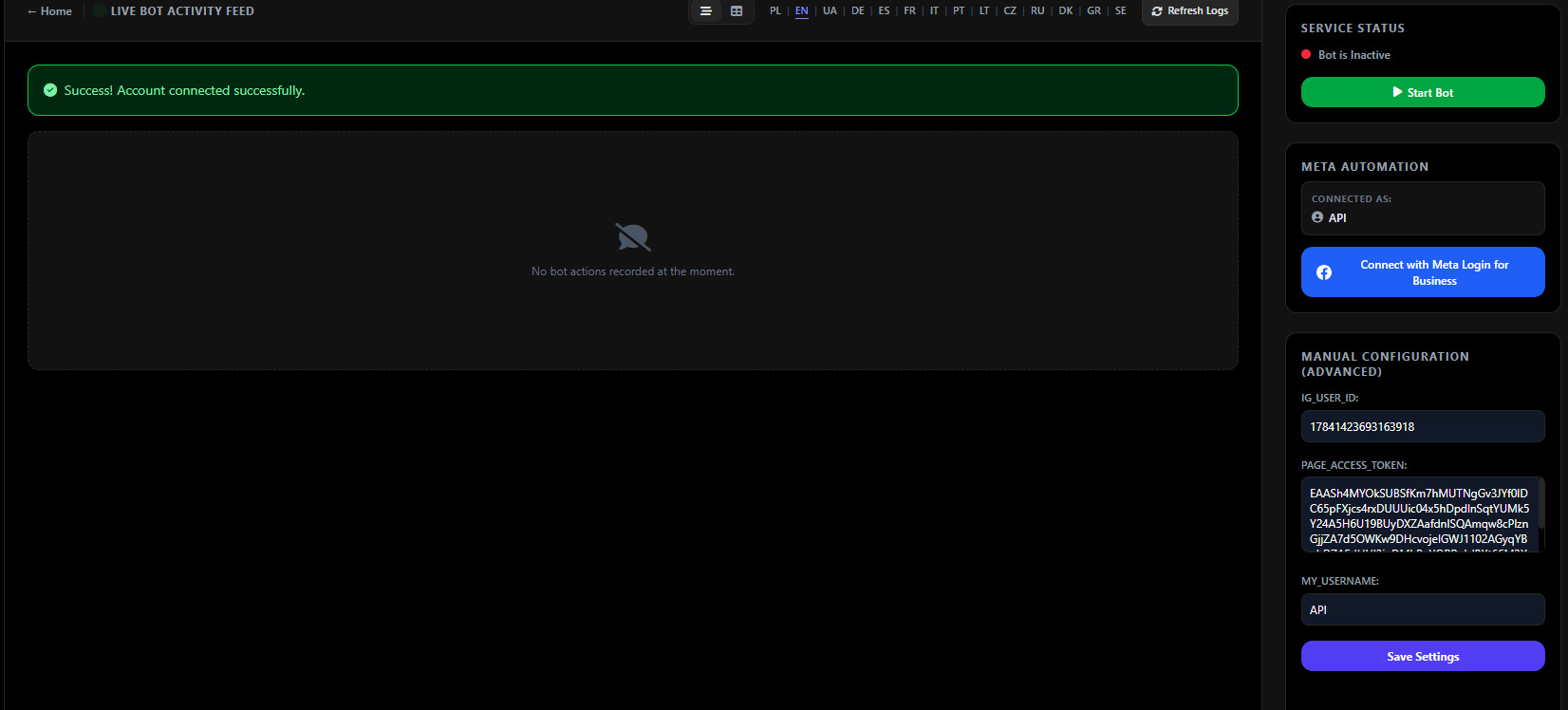Click the access token text area scrollbar

[x=1541, y=503]
